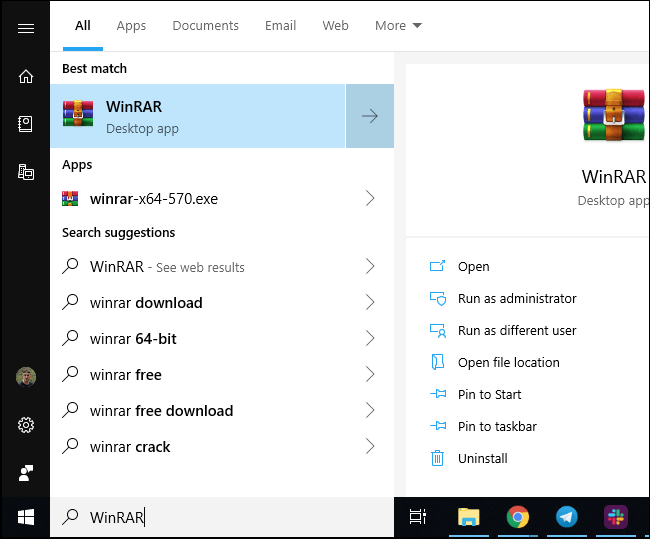650x539 pixels.
Task: Open Telegram from the taskbar
Action: 567,517
